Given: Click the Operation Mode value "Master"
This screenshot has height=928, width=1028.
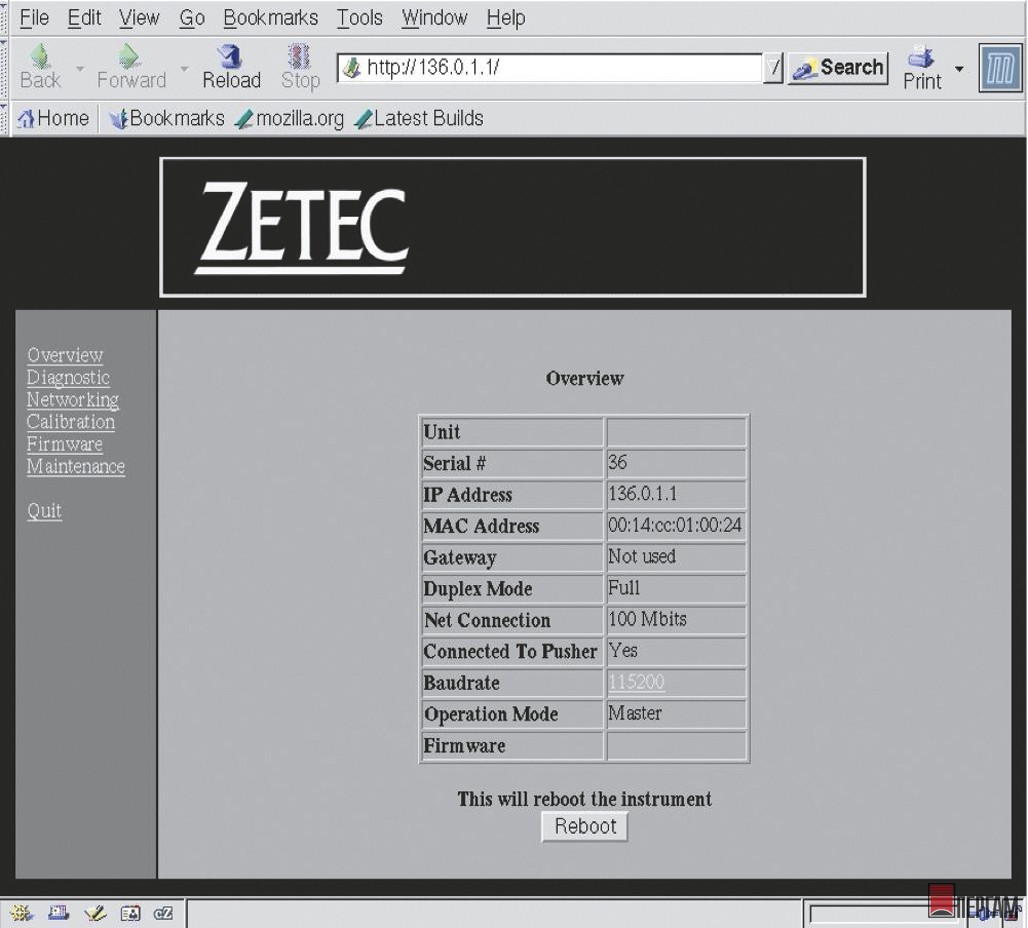Looking at the screenshot, I should pos(635,713).
